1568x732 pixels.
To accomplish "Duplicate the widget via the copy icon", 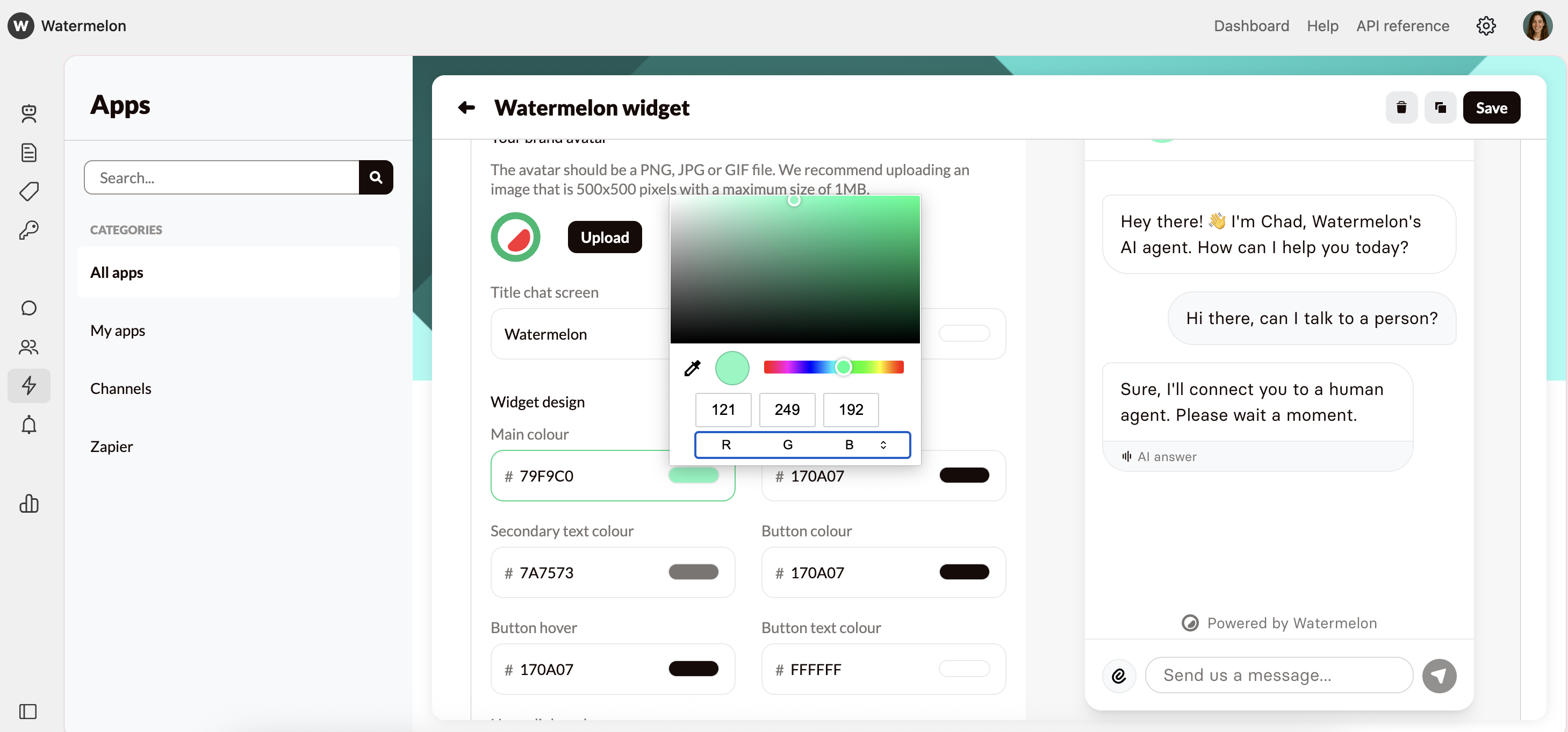I will point(1440,107).
